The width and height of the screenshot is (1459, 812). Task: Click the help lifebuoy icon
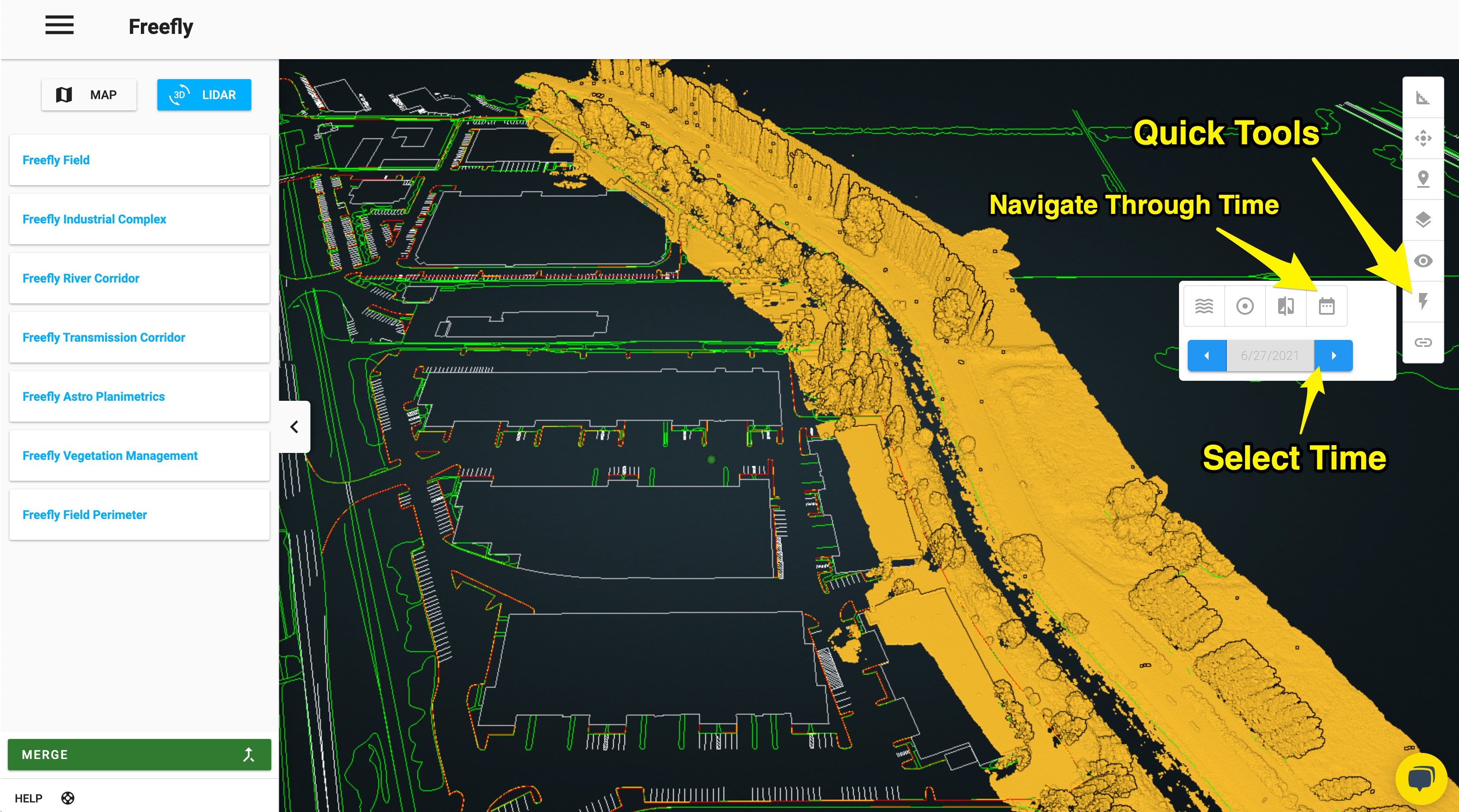68,798
